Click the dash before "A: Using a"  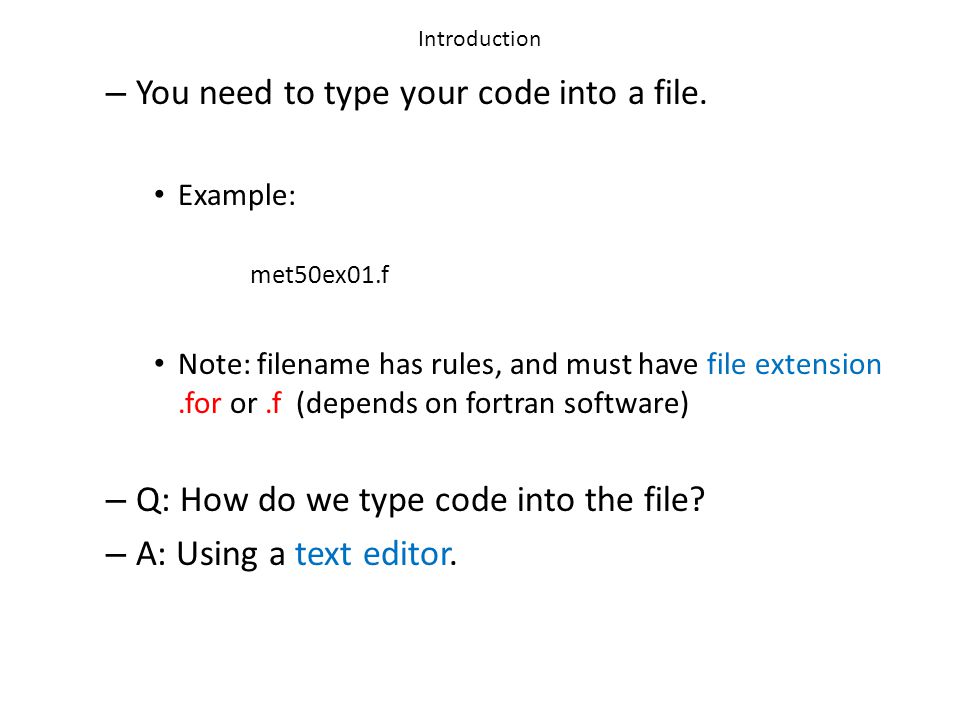(x=116, y=555)
